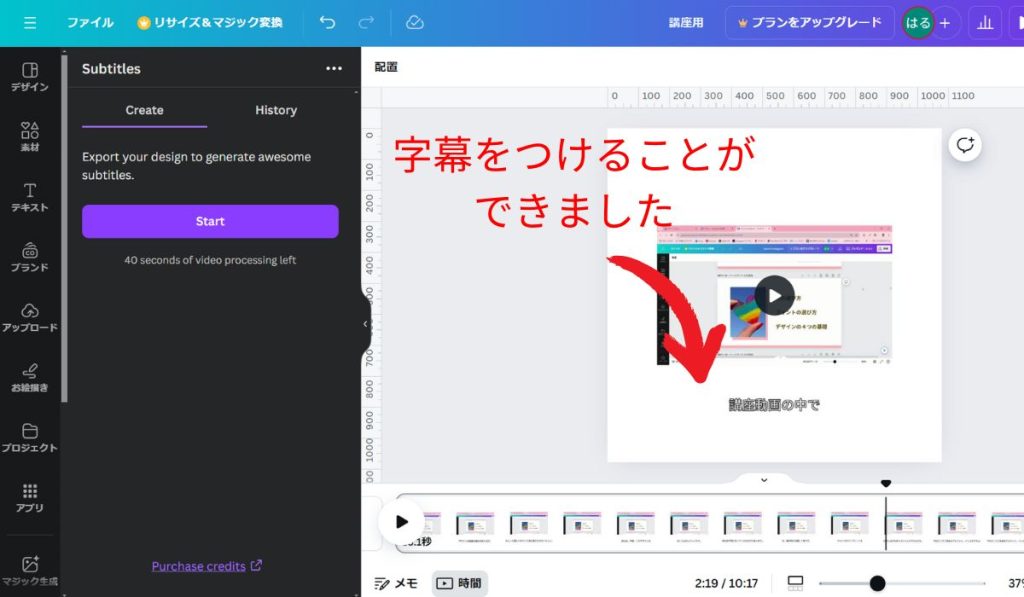Open the 素材 elements panel
The width and height of the screenshot is (1024, 597).
tap(30, 136)
